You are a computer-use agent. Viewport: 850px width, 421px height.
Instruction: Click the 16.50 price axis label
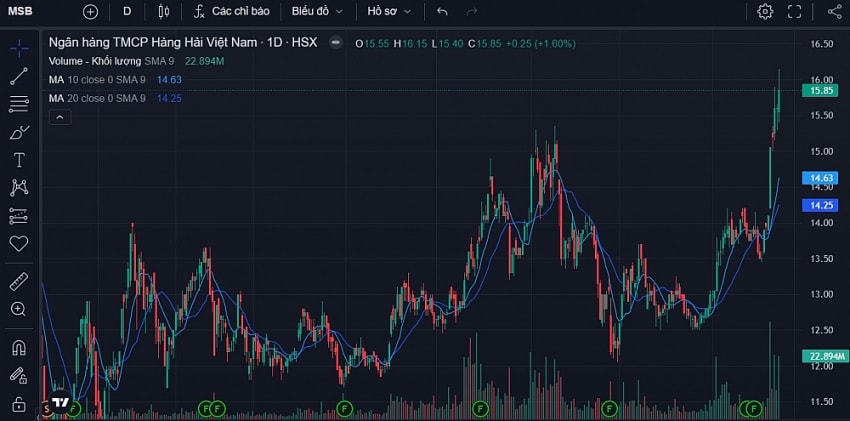820,44
